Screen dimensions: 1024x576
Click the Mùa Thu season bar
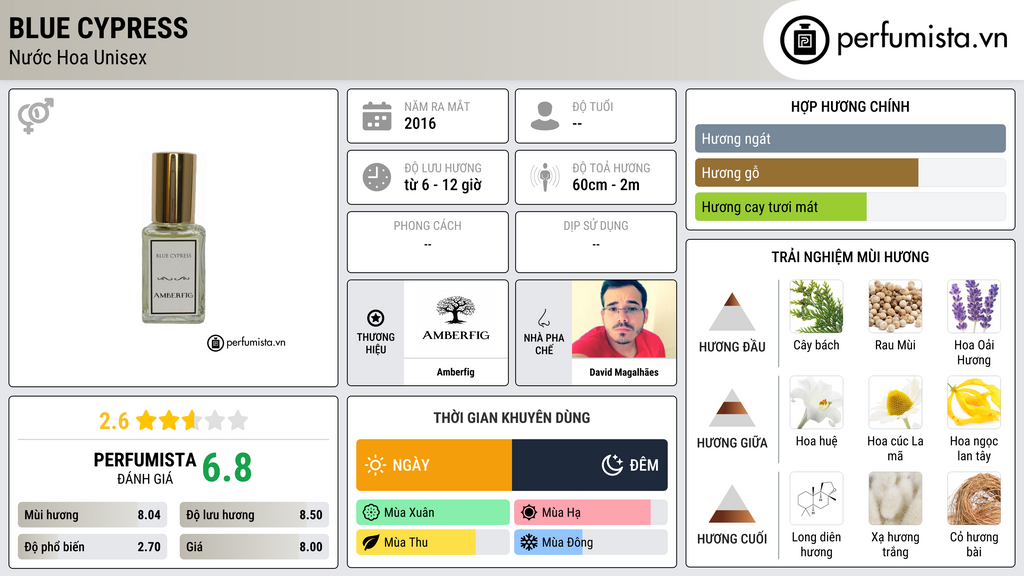click(433, 542)
